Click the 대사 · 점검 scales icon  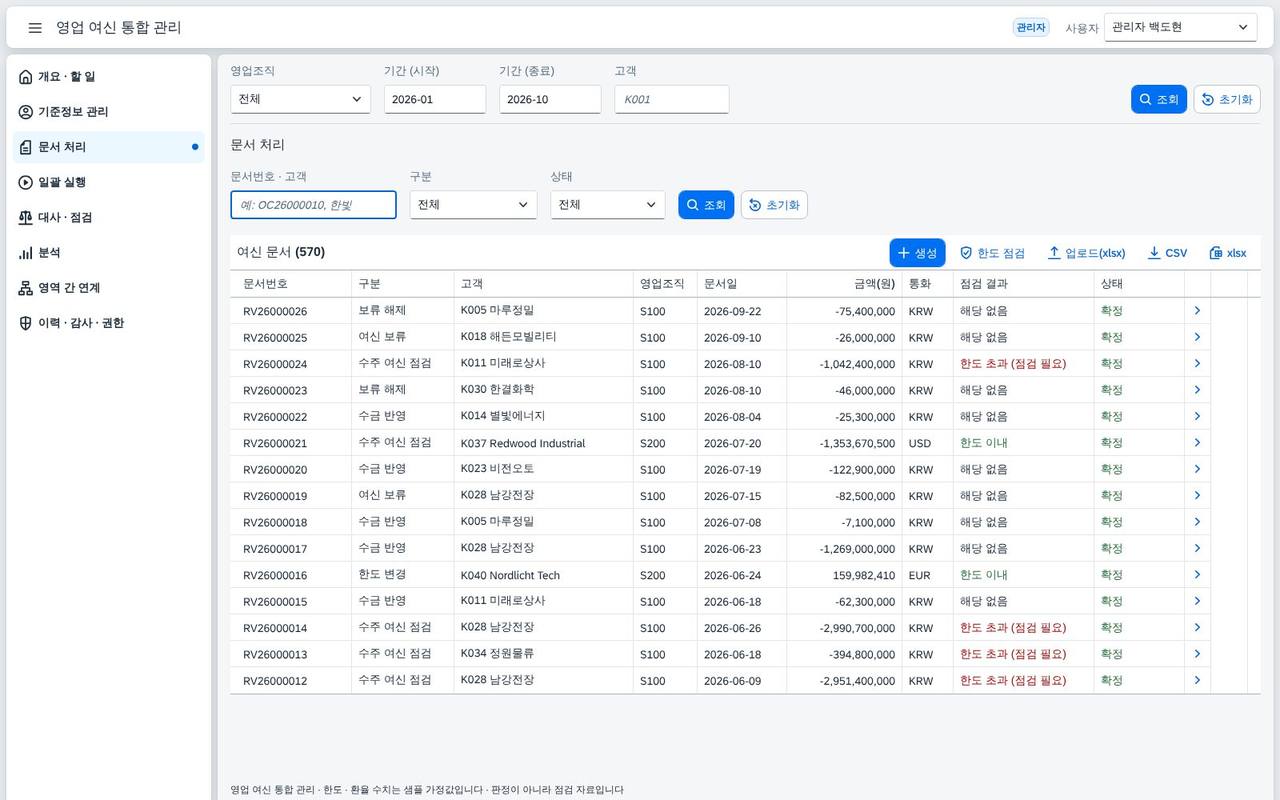(x=26, y=217)
